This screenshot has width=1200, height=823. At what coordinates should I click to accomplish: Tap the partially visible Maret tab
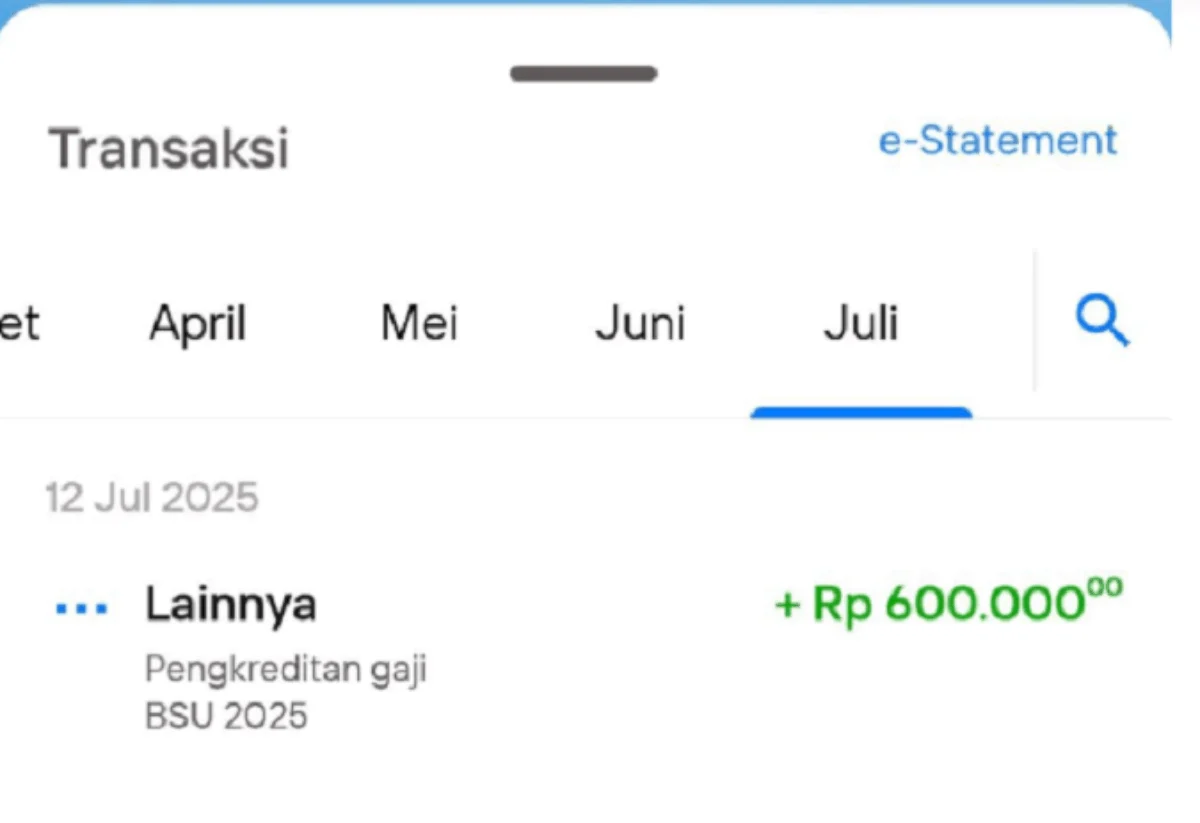pos(18,321)
